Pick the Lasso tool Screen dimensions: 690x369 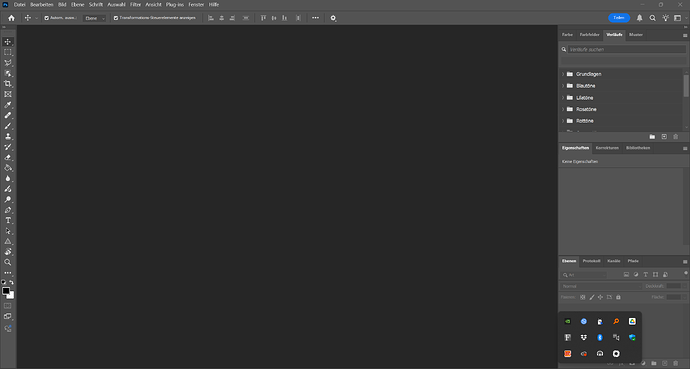coord(7,63)
